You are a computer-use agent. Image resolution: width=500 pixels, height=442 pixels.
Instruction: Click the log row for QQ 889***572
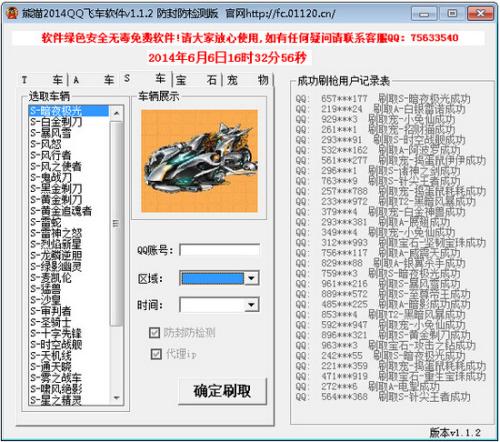click(x=383, y=294)
